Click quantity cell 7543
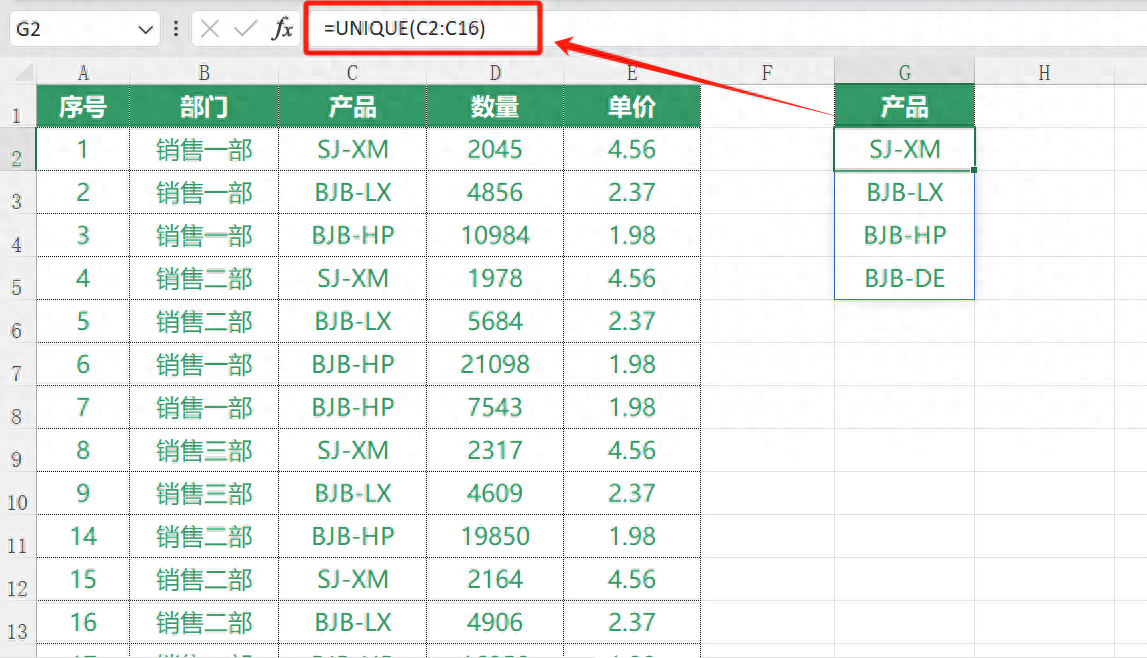1147x658 pixels. (x=495, y=407)
